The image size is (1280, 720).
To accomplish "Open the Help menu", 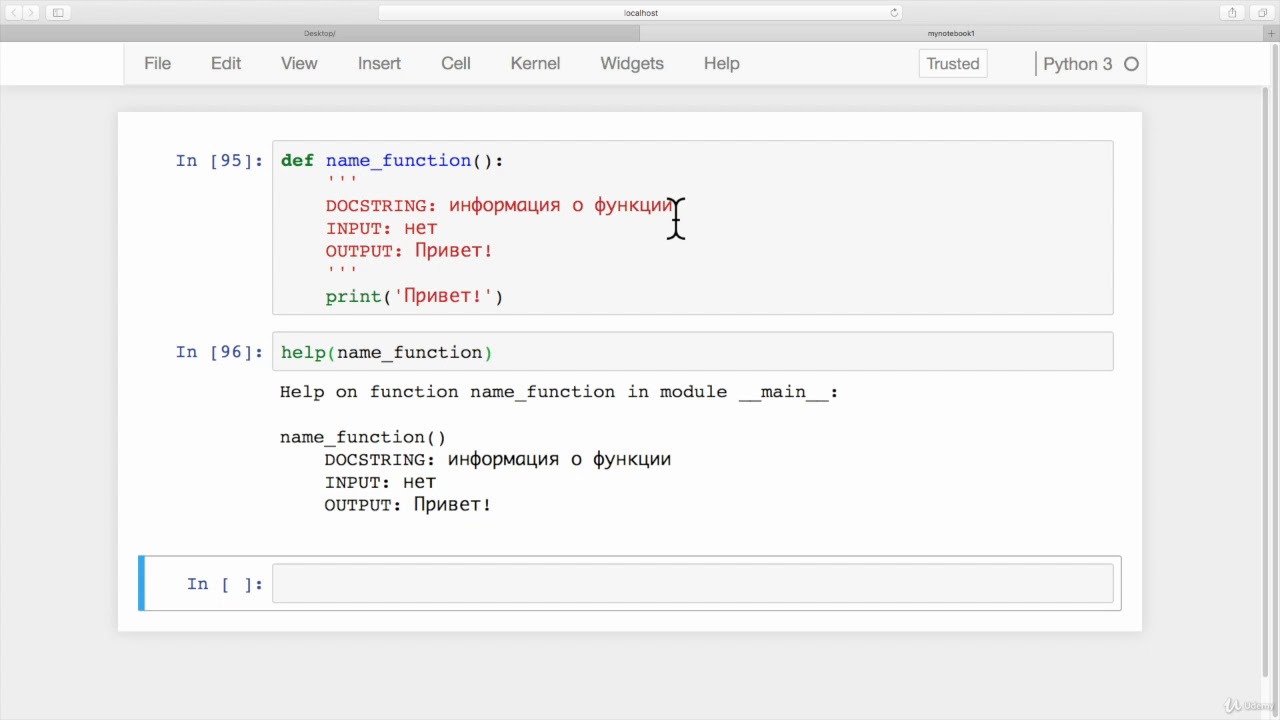I will (721, 63).
